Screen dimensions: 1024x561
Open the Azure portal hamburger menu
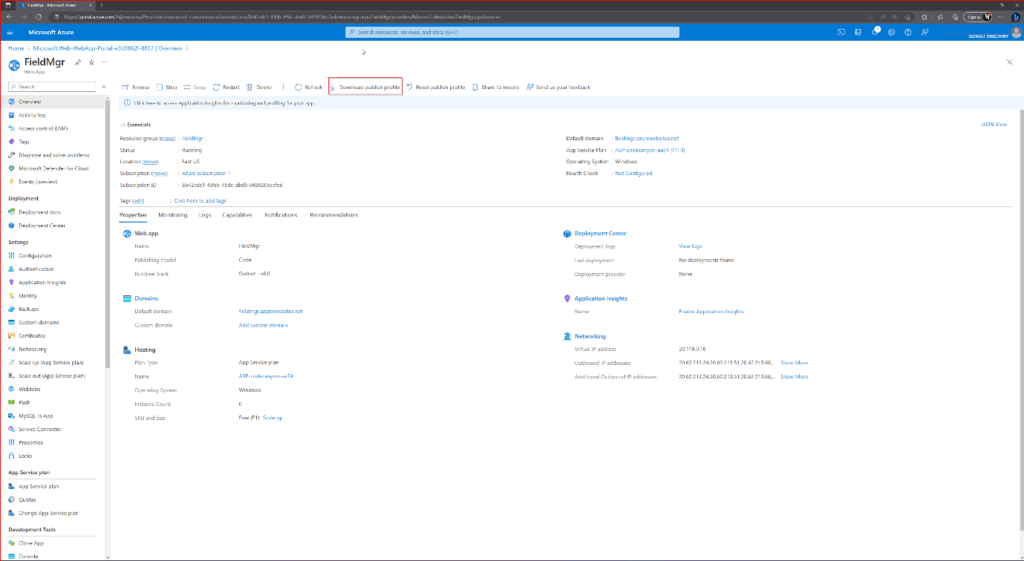click(10, 32)
